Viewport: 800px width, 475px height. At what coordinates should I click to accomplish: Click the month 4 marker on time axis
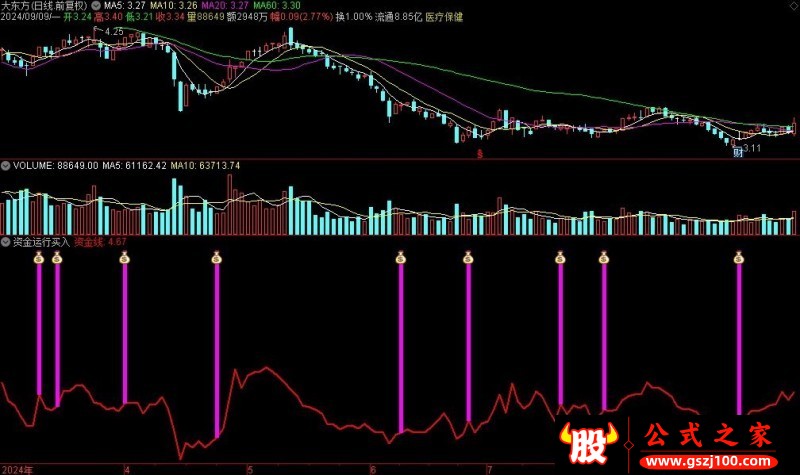pos(127,469)
